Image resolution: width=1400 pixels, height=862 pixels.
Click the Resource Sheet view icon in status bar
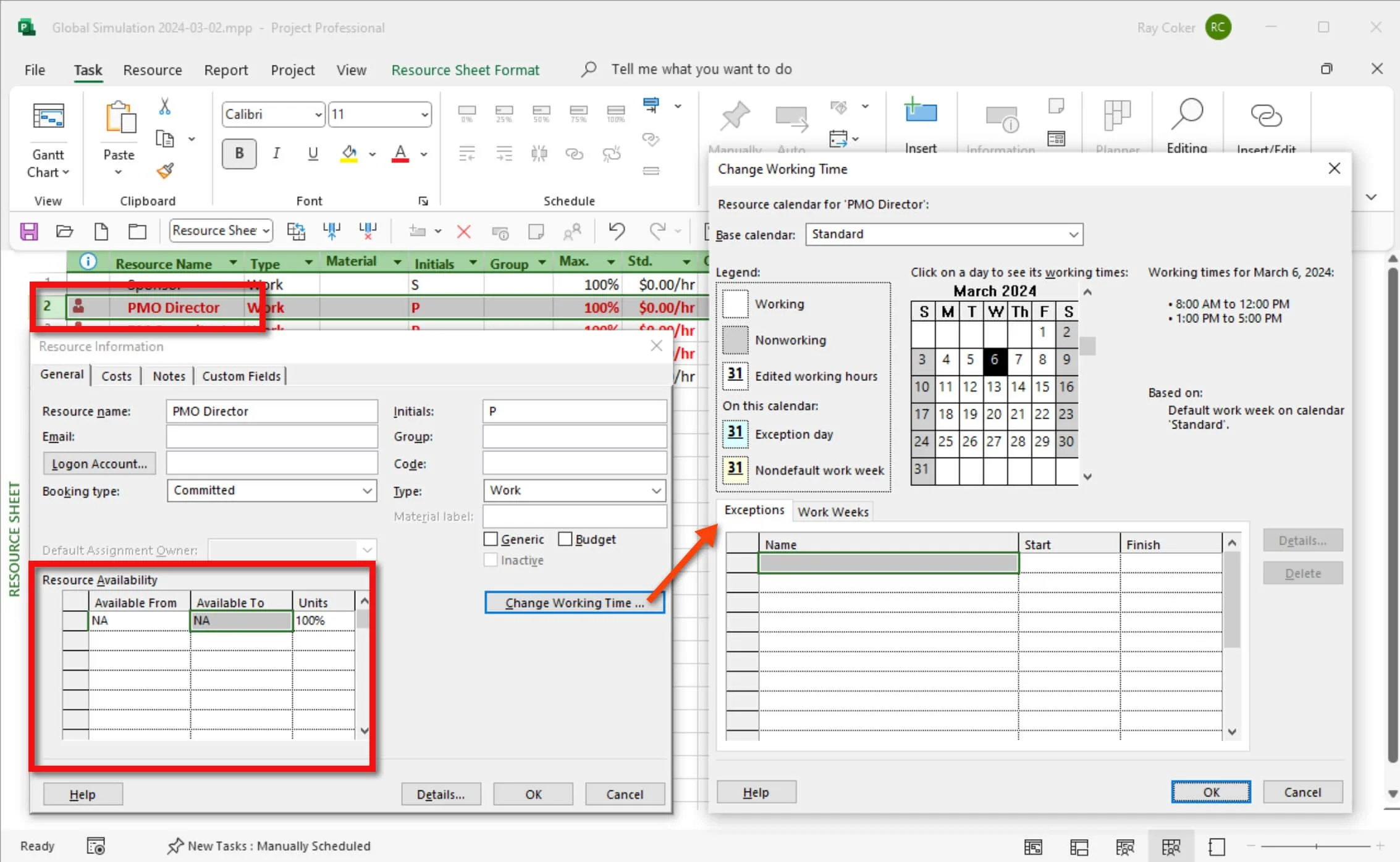pos(1171,847)
